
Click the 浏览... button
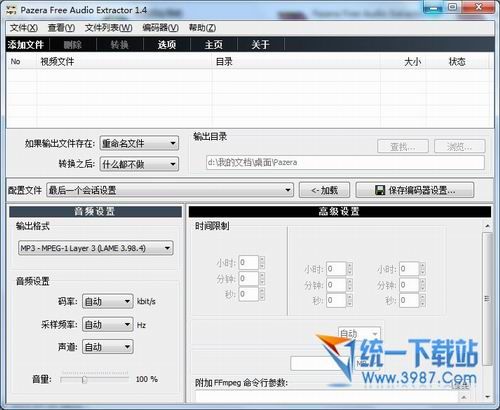coord(459,146)
